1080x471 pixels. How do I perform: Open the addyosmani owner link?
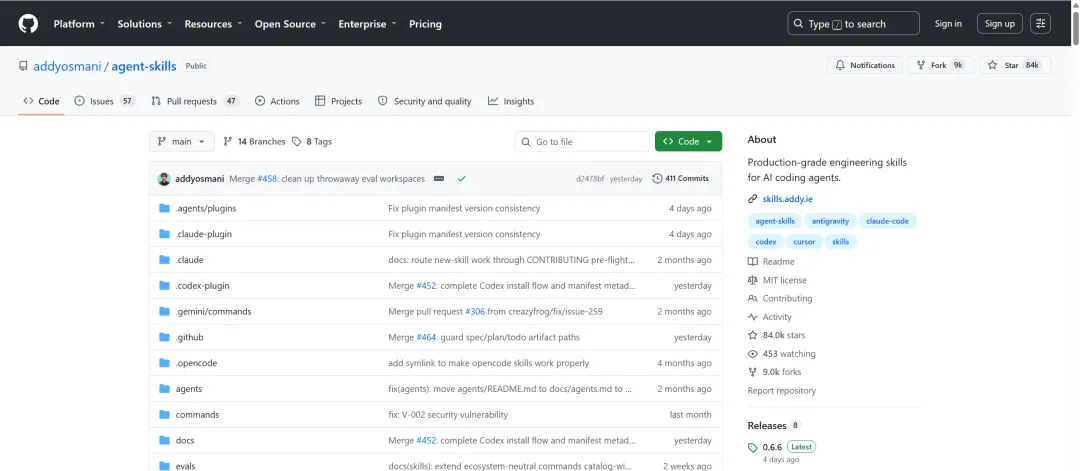click(67, 66)
